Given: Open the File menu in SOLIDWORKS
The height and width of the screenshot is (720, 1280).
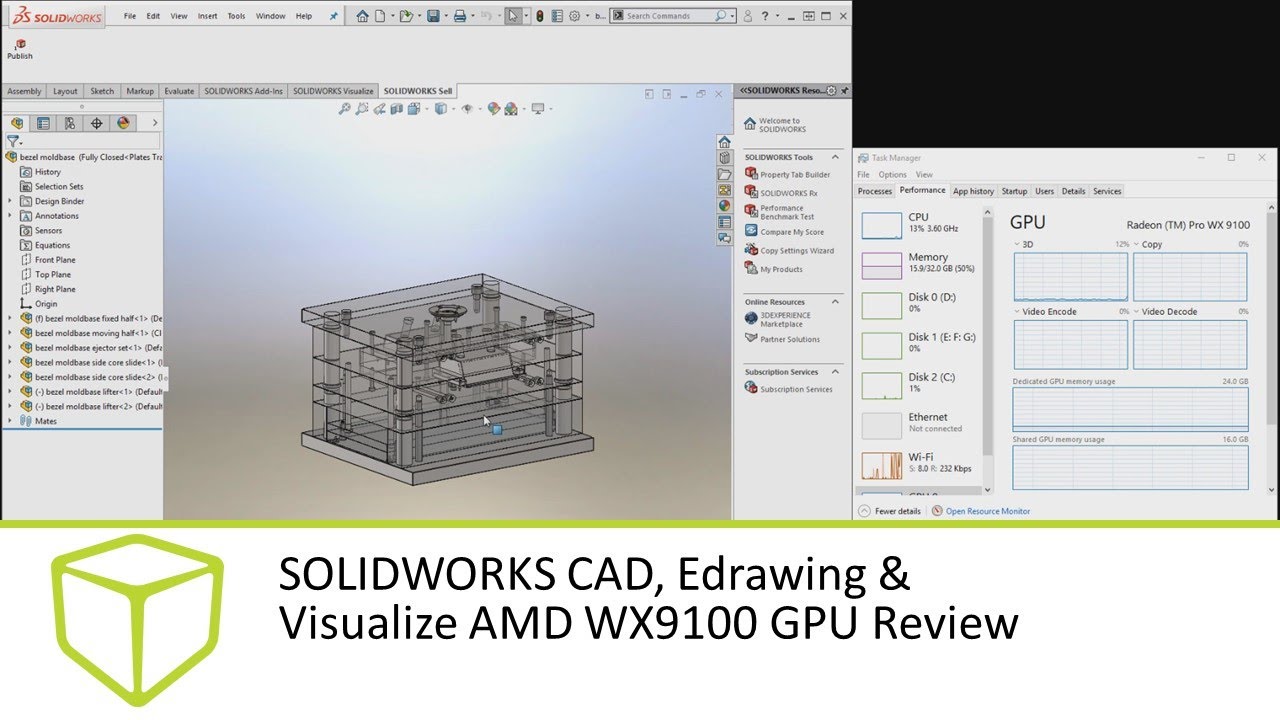Looking at the screenshot, I should click(x=130, y=16).
